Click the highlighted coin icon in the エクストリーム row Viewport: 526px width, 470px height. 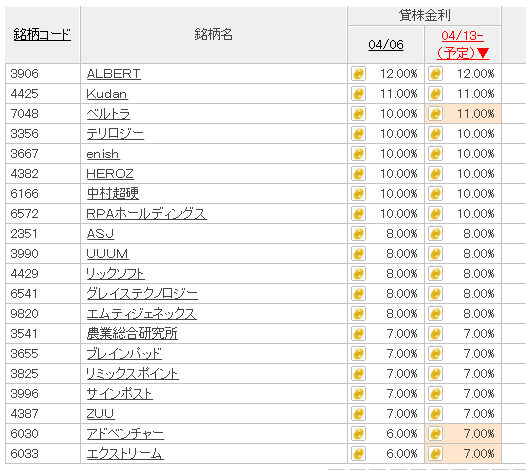click(x=435, y=454)
